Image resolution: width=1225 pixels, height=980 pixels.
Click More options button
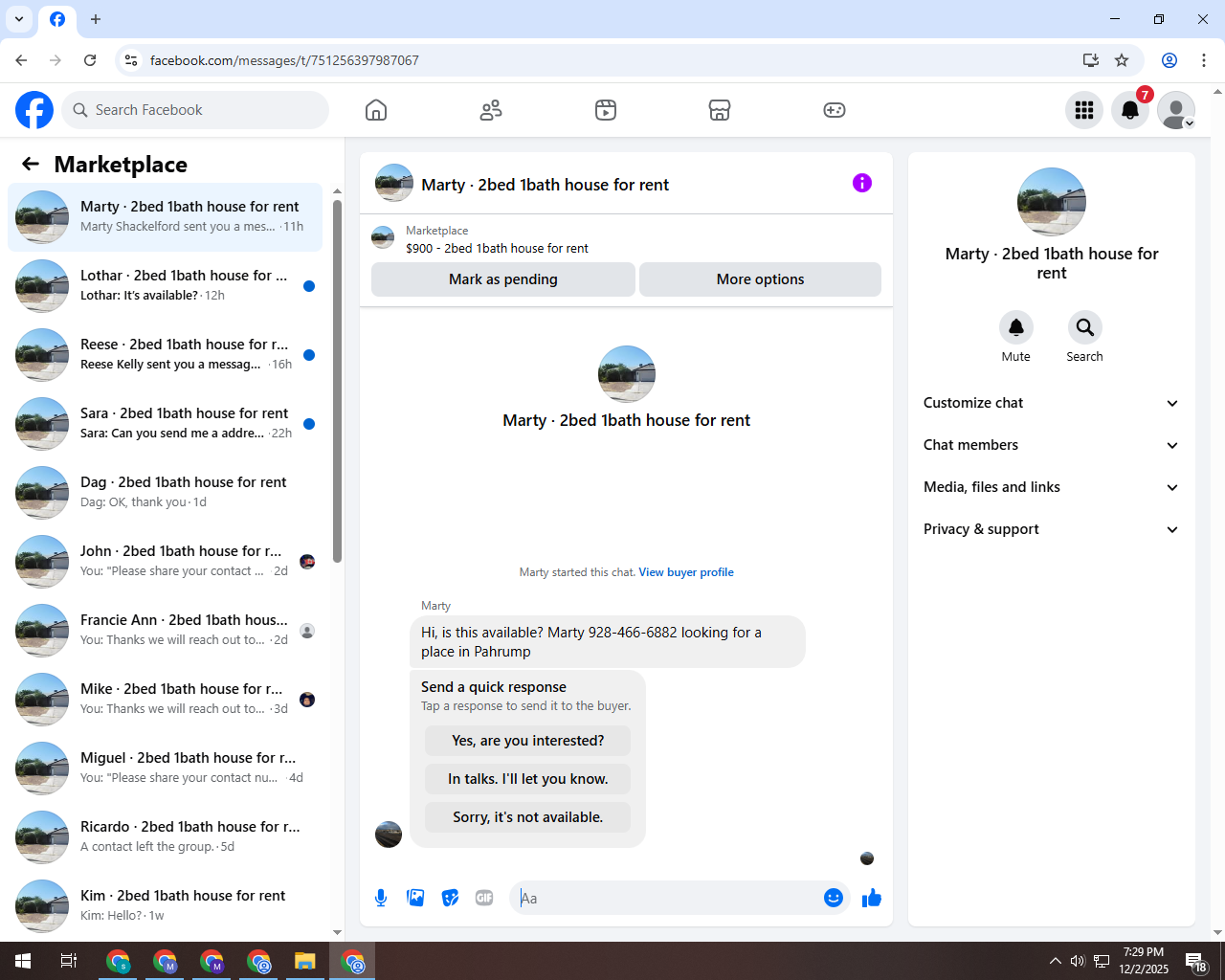[x=760, y=279]
